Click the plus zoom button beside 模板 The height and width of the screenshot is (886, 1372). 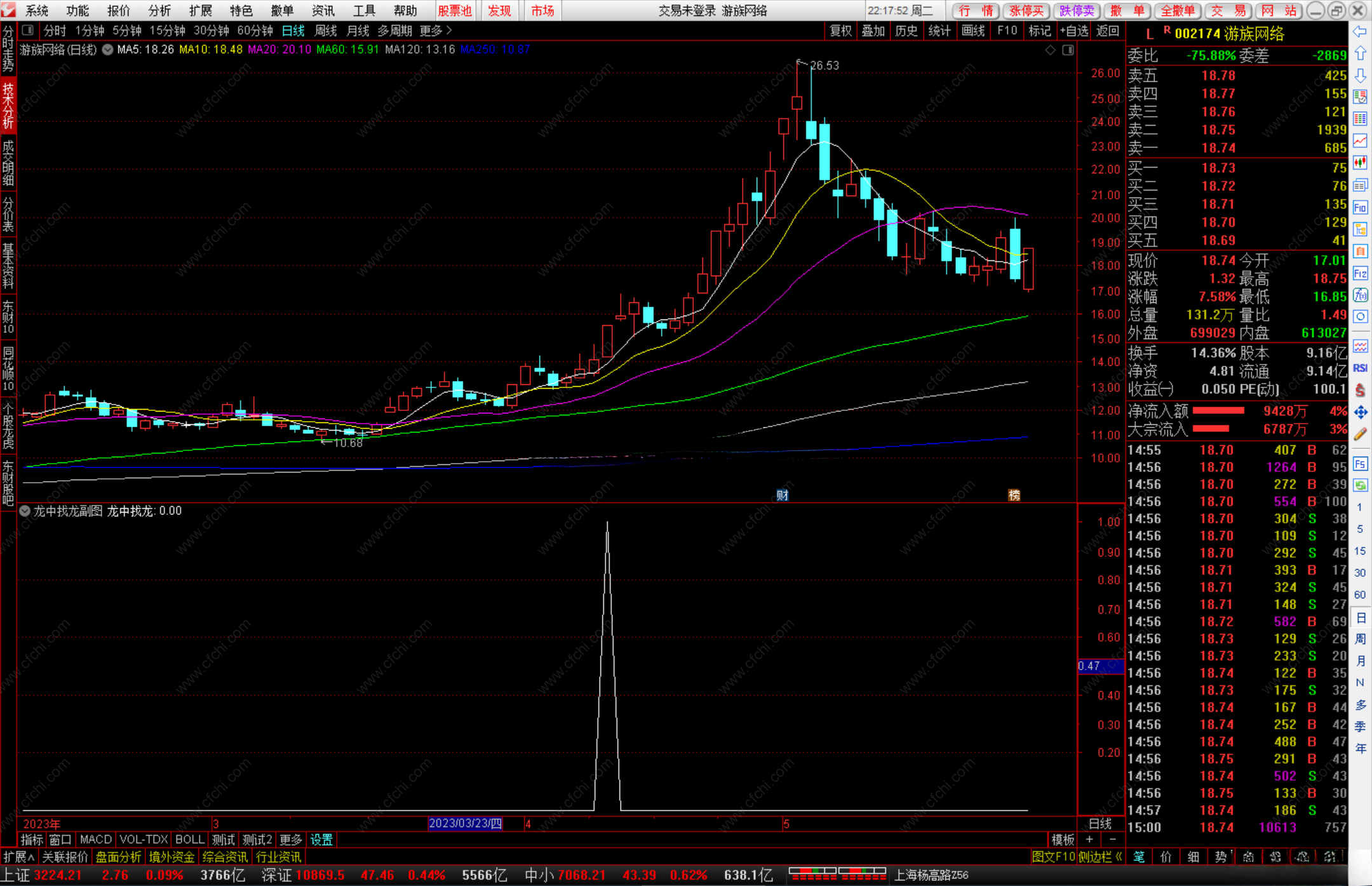[1089, 840]
